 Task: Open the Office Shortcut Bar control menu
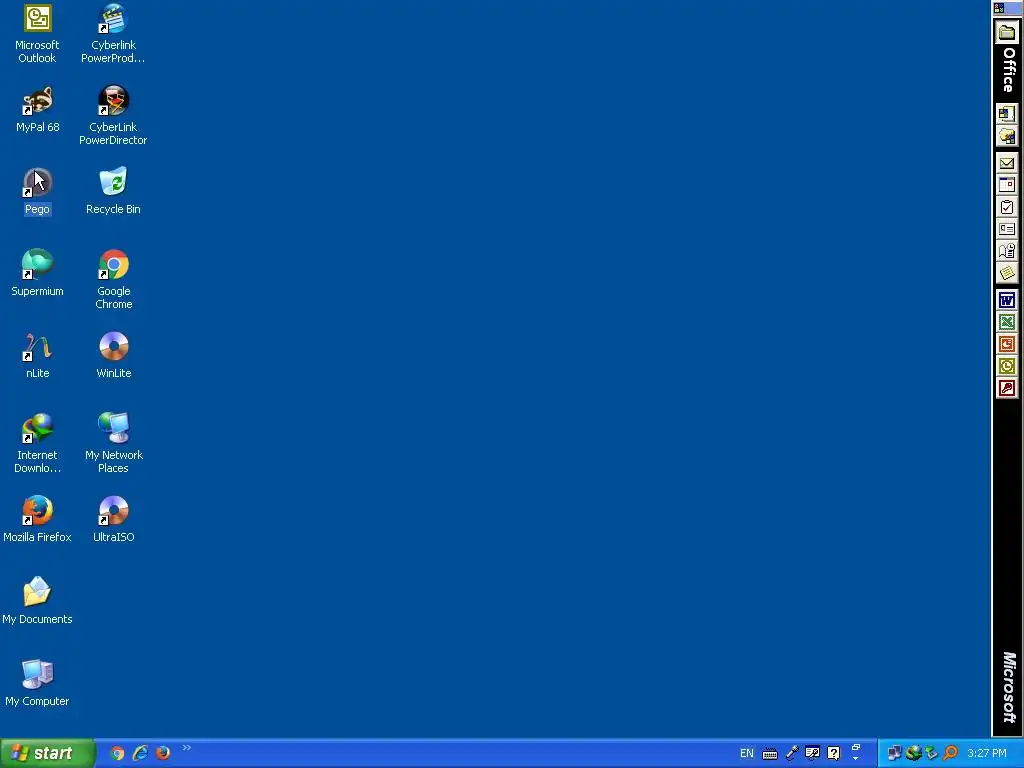(999, 8)
